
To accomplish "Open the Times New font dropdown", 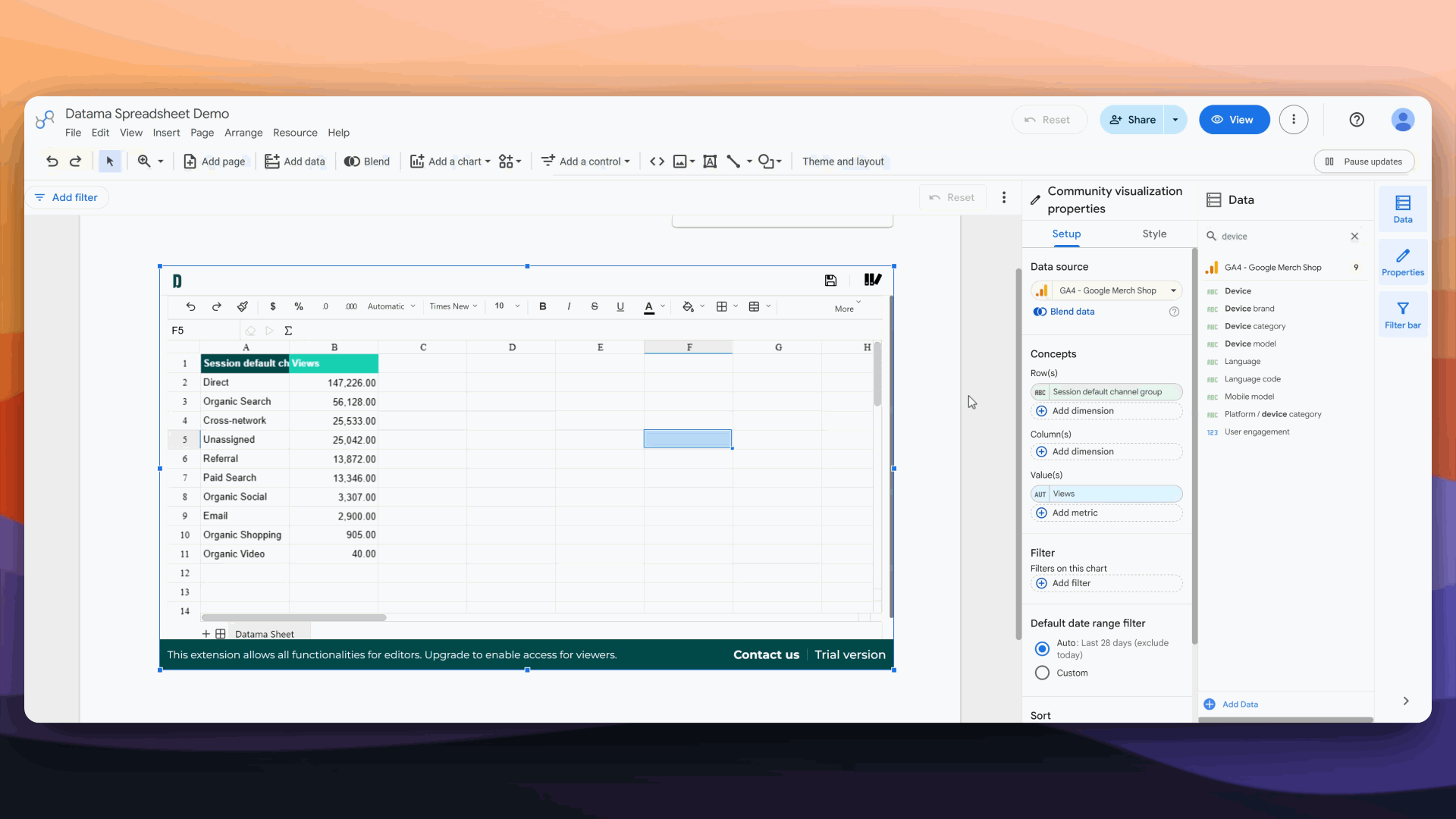I will click(453, 306).
